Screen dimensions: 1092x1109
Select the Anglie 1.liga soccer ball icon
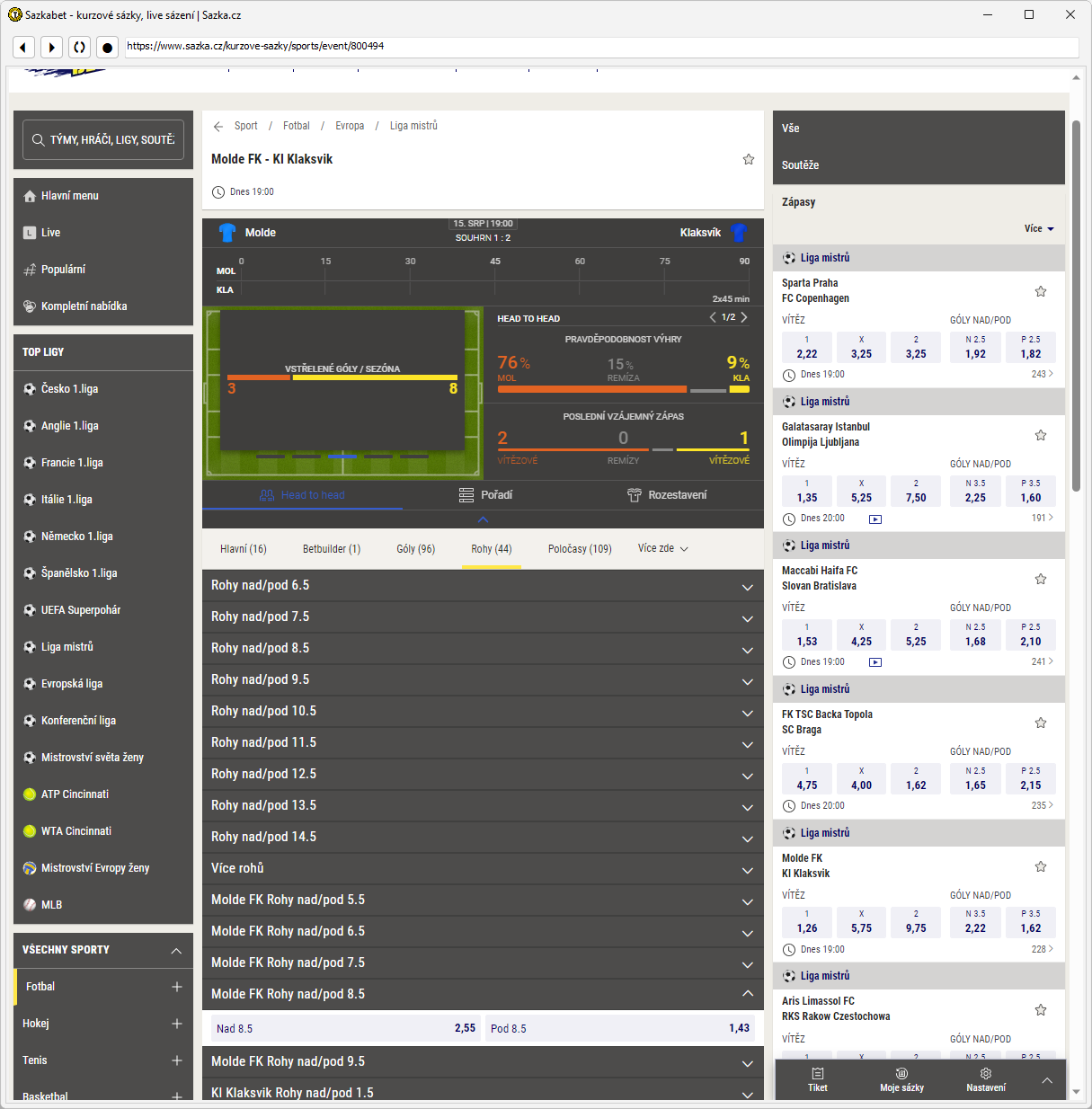click(30, 426)
